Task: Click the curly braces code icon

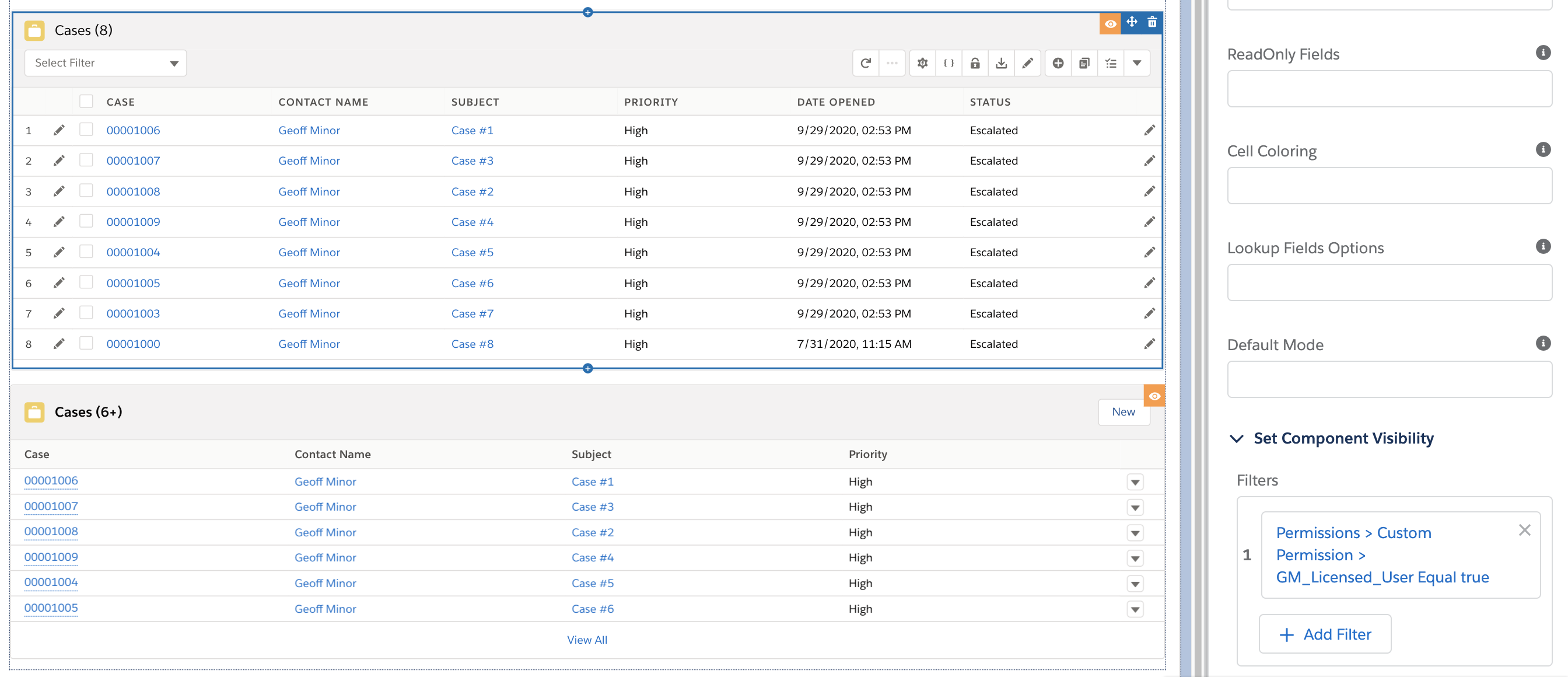Action: click(x=949, y=63)
